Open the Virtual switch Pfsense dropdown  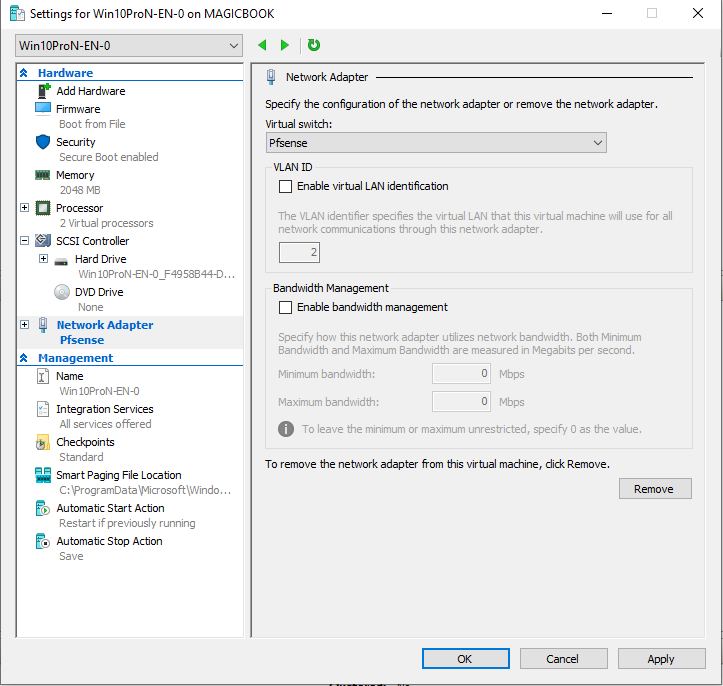click(x=436, y=143)
